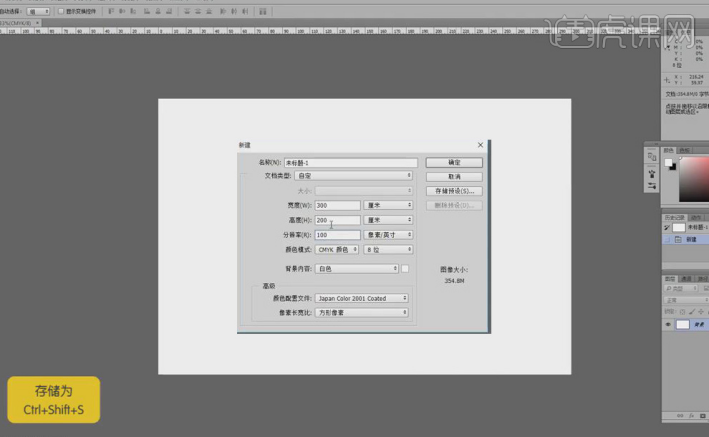Image resolution: width=709 pixels, height=437 pixels.
Task: Click the 名称 name input field
Action: click(350, 162)
